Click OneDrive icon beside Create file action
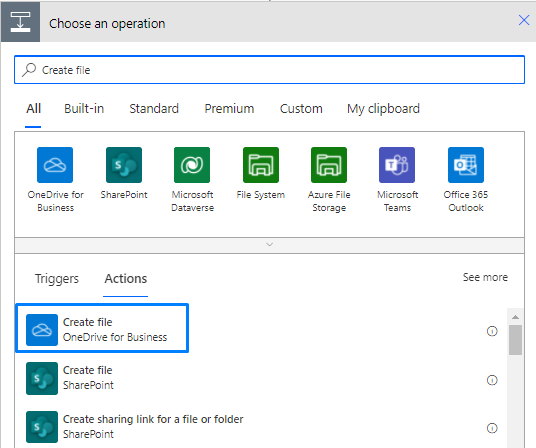 (x=42, y=330)
